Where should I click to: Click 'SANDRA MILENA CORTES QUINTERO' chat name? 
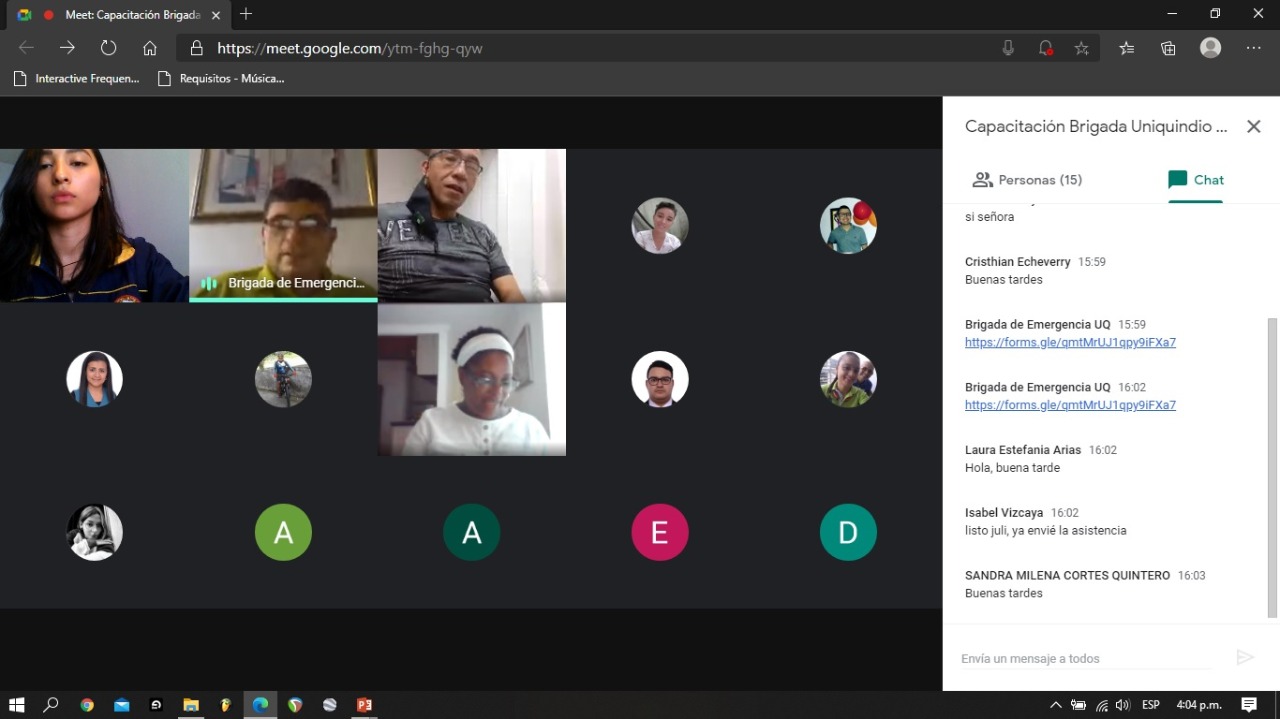click(1067, 576)
